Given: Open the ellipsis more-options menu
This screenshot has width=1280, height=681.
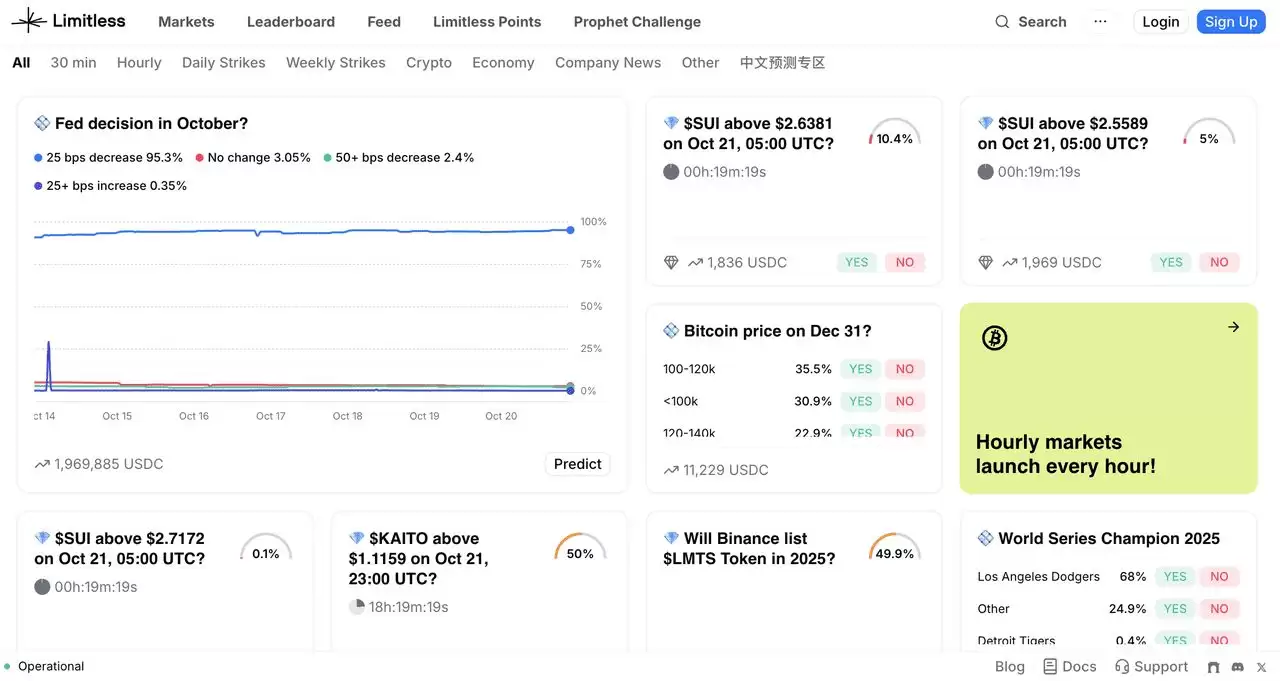Looking at the screenshot, I should (1100, 21).
